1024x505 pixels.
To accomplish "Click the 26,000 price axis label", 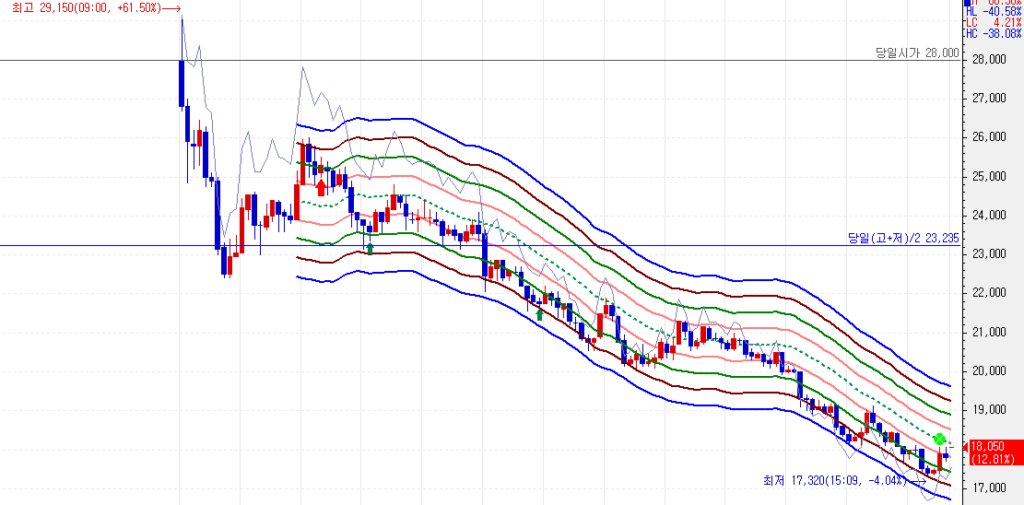I will coord(987,138).
